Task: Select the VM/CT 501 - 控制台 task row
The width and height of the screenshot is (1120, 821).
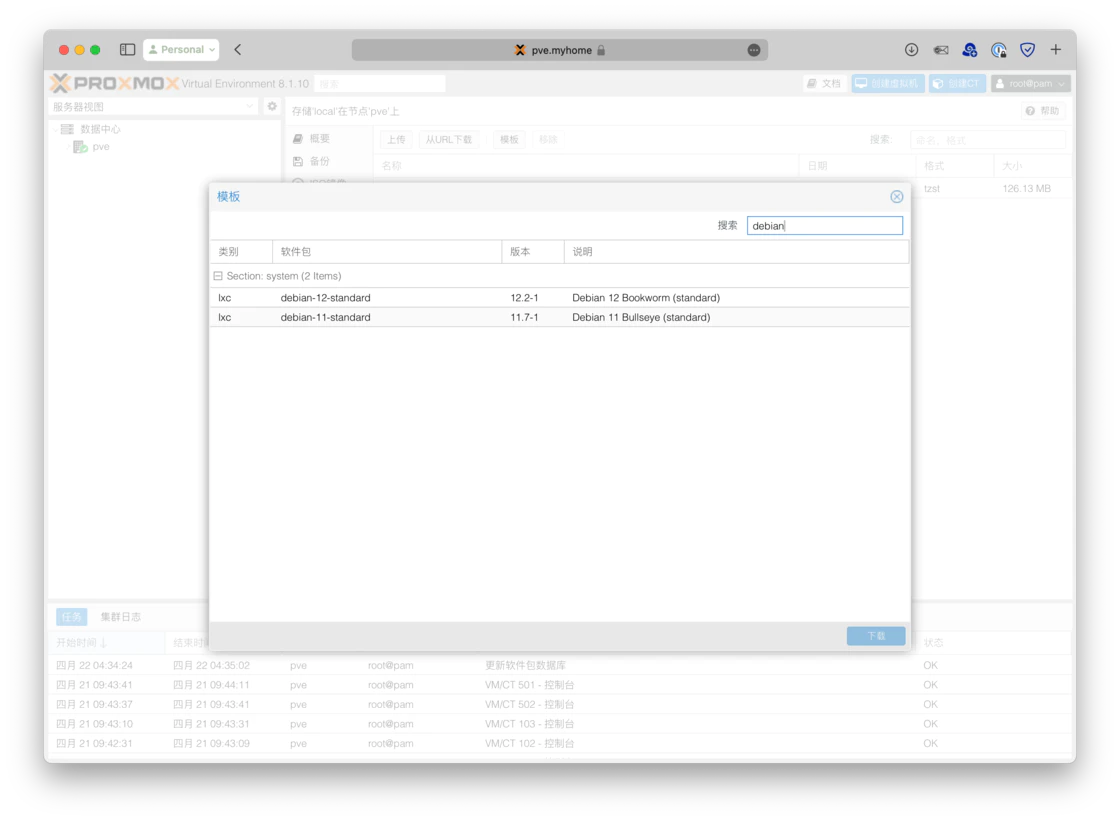Action: click(559, 685)
